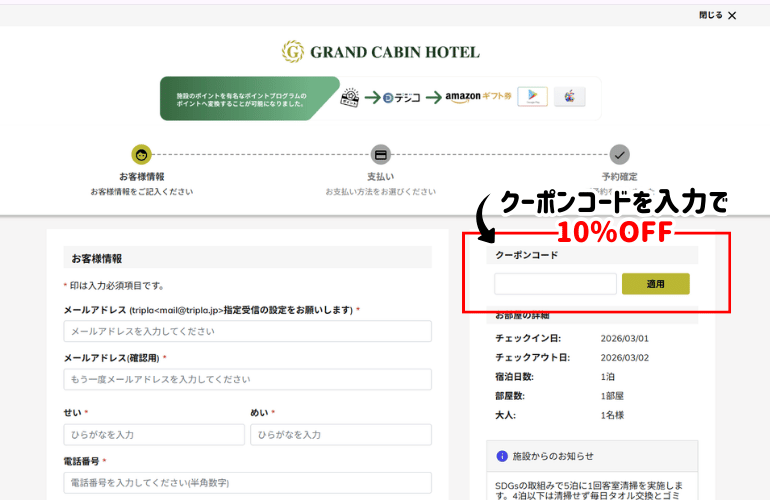Image resolution: width=770 pixels, height=500 pixels.
Task: Click the payment step card icon
Action: coord(380,155)
